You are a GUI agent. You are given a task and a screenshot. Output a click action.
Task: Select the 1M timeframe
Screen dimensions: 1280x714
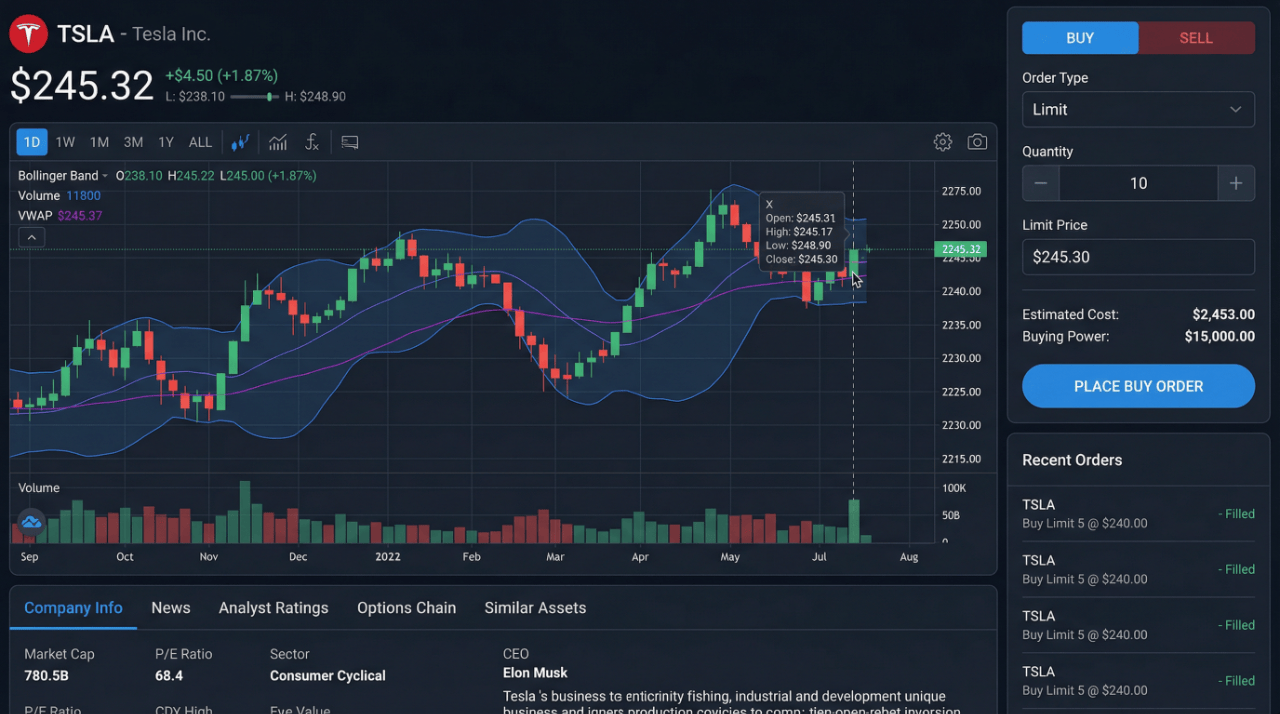99,142
